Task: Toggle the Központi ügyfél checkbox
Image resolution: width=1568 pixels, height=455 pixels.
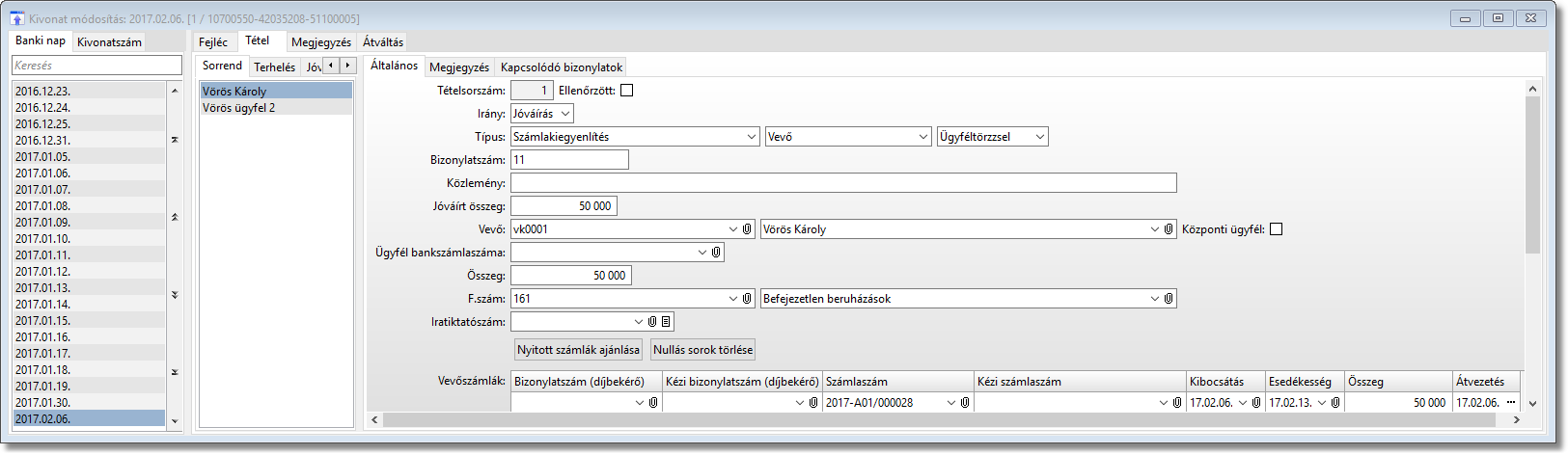Action: click(x=1277, y=229)
